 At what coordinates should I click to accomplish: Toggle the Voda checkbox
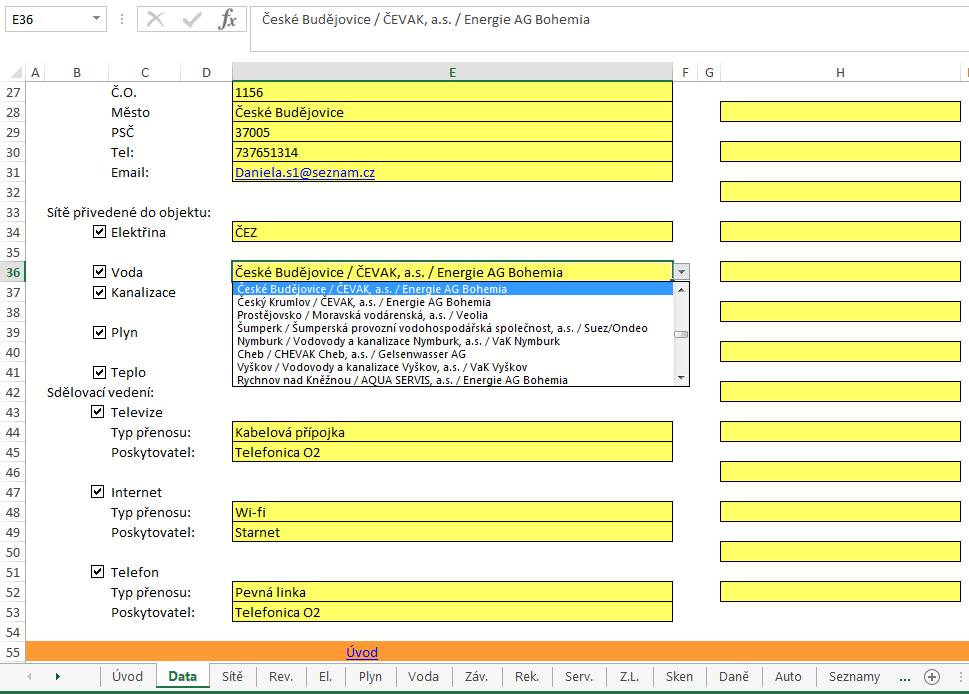point(99,272)
